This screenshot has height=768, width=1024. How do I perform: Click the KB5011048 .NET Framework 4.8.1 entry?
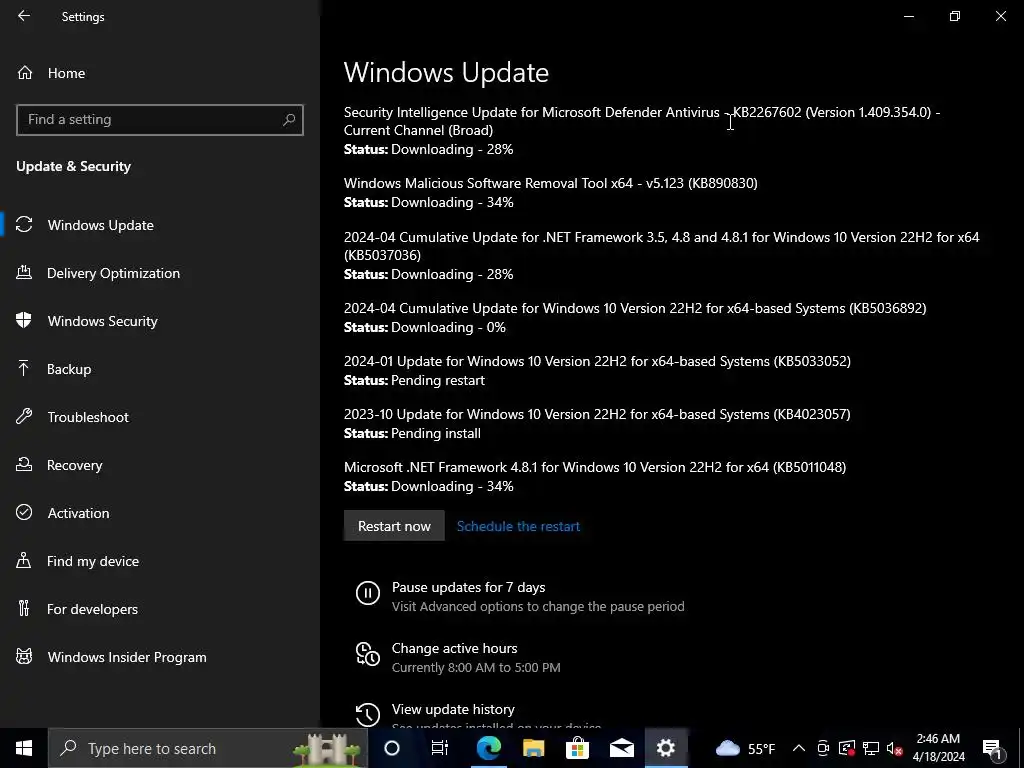pyautogui.click(x=595, y=467)
